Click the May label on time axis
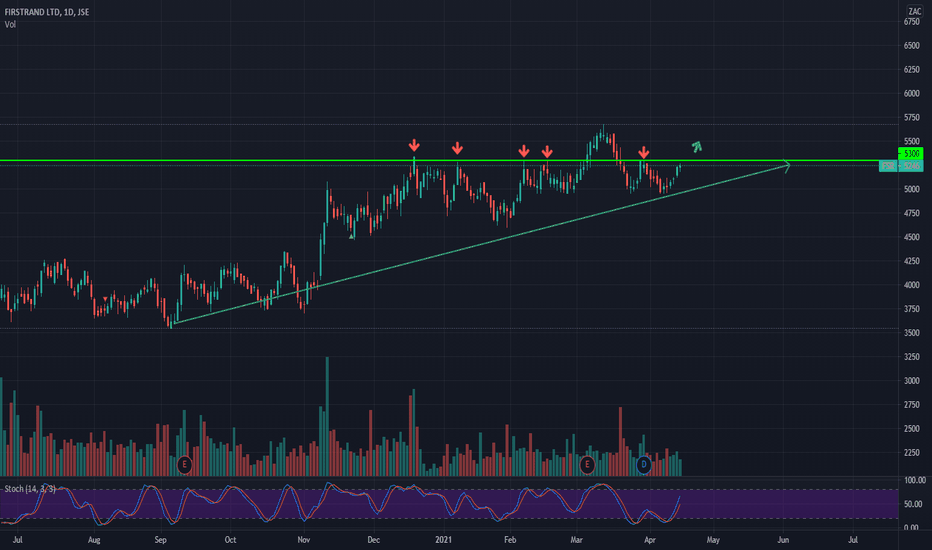Image resolution: width=932 pixels, height=550 pixels. tap(713, 540)
